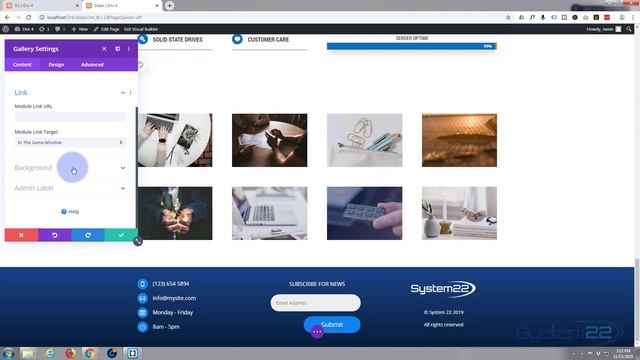The height and width of the screenshot is (360, 640).
Task: Click Exit Visual Builder
Action: coord(141,29)
